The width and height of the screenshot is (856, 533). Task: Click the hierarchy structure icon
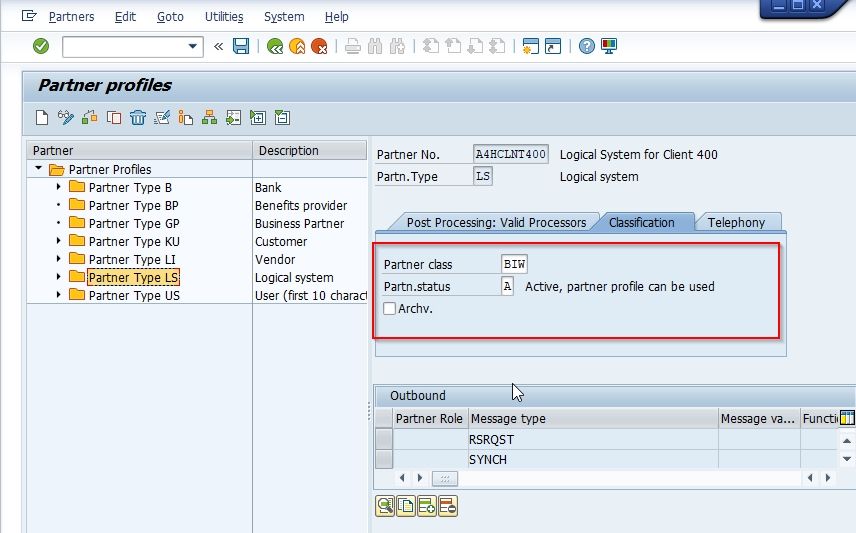[210, 117]
